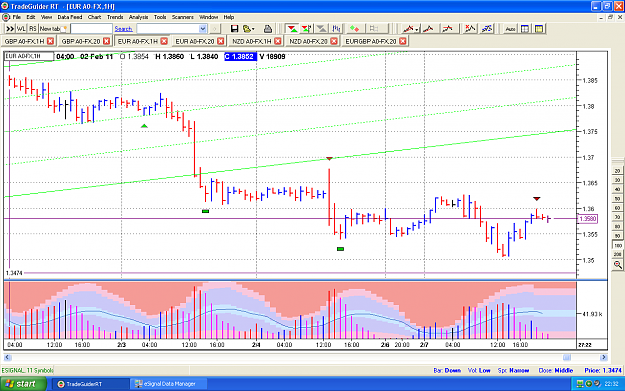Click the Windows start button
625x391 pixels.
click(x=23, y=384)
